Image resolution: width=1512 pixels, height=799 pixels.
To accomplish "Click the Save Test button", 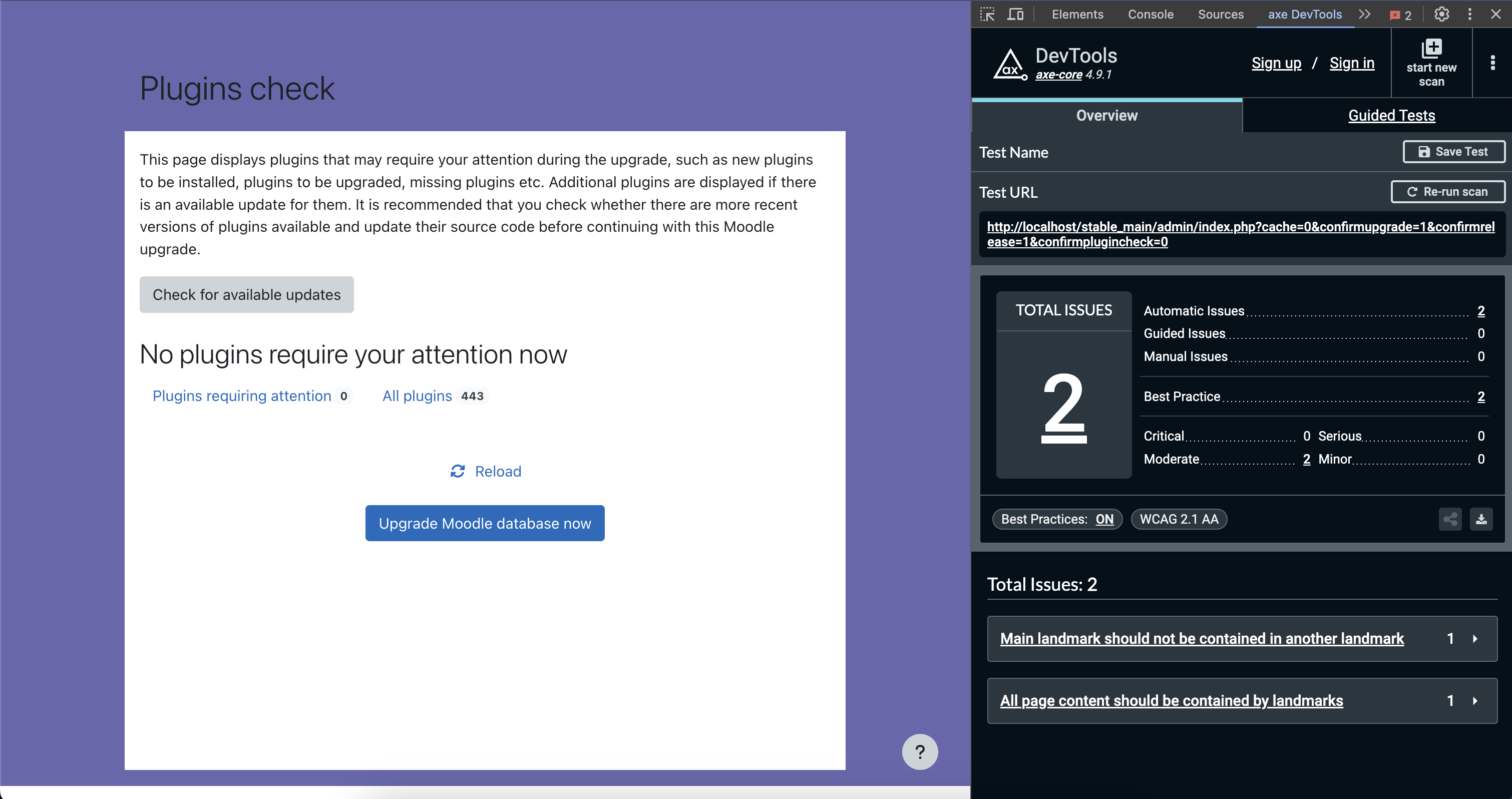I will (x=1454, y=152).
